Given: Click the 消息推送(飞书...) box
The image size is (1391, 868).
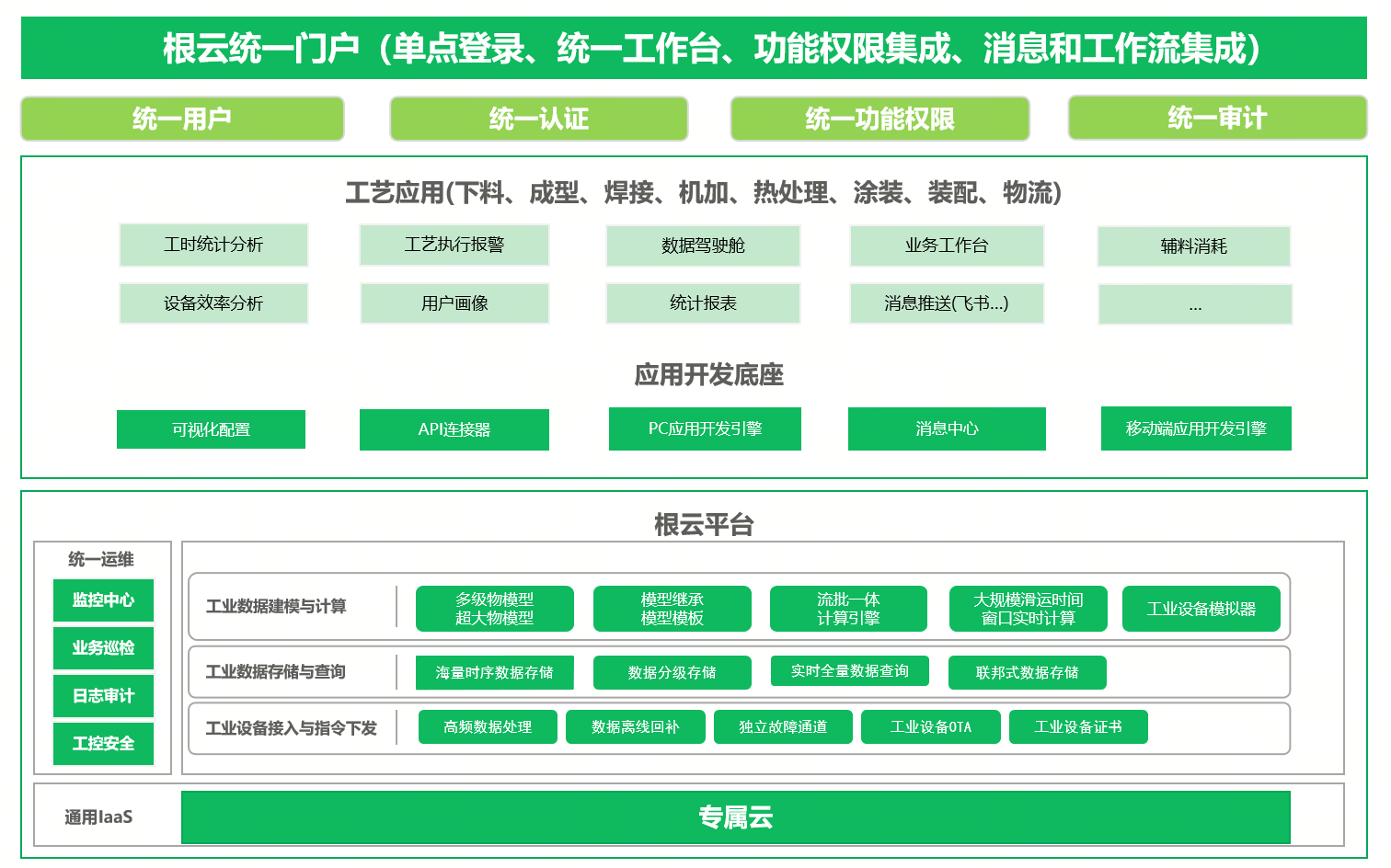Looking at the screenshot, I should coord(947,303).
